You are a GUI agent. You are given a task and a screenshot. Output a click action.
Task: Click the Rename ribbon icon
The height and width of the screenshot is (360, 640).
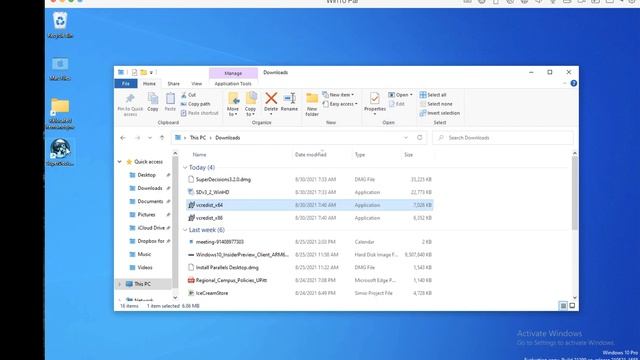(x=289, y=102)
